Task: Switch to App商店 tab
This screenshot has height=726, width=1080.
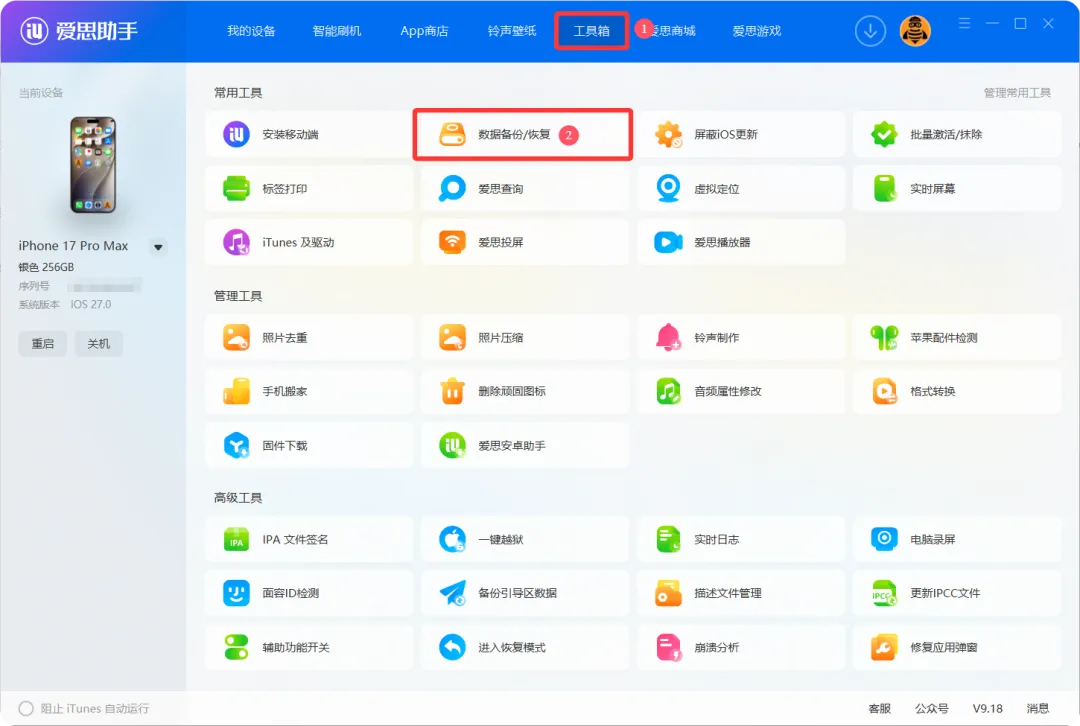Action: 424,31
